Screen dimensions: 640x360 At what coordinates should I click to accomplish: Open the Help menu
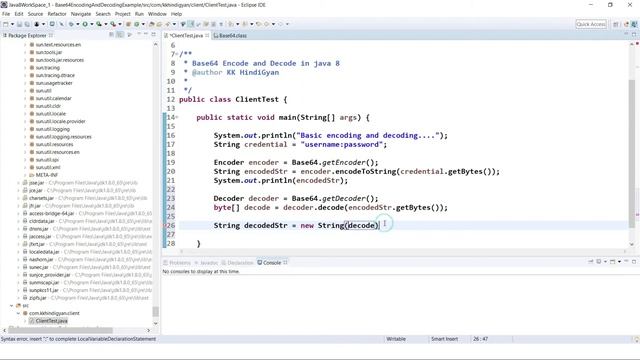(176, 14)
